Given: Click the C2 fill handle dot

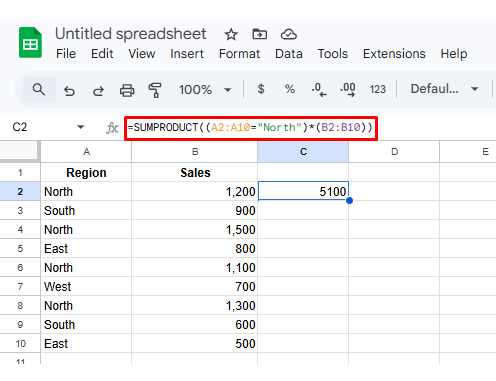Looking at the screenshot, I should (x=349, y=201).
